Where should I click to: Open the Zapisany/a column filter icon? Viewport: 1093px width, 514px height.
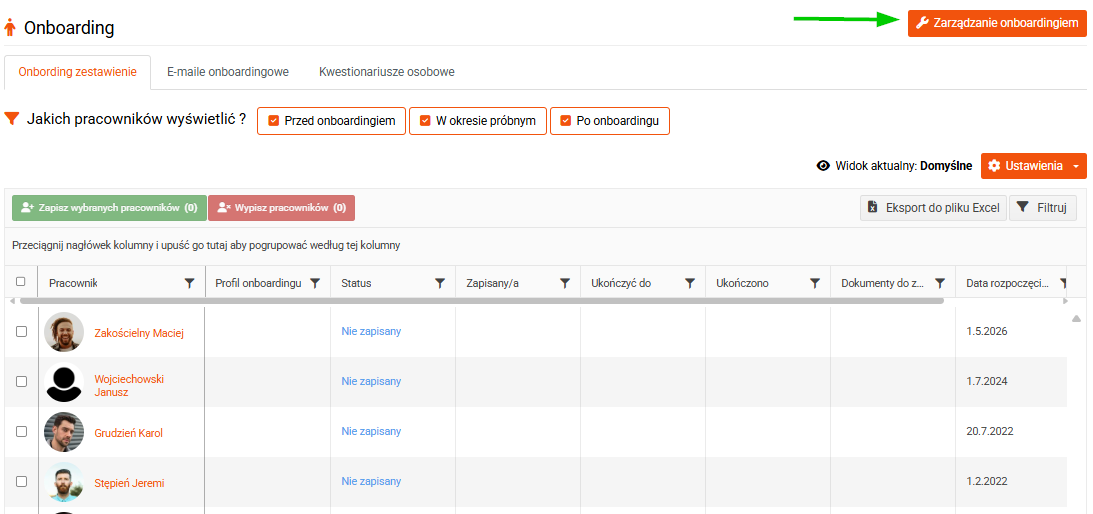click(565, 283)
